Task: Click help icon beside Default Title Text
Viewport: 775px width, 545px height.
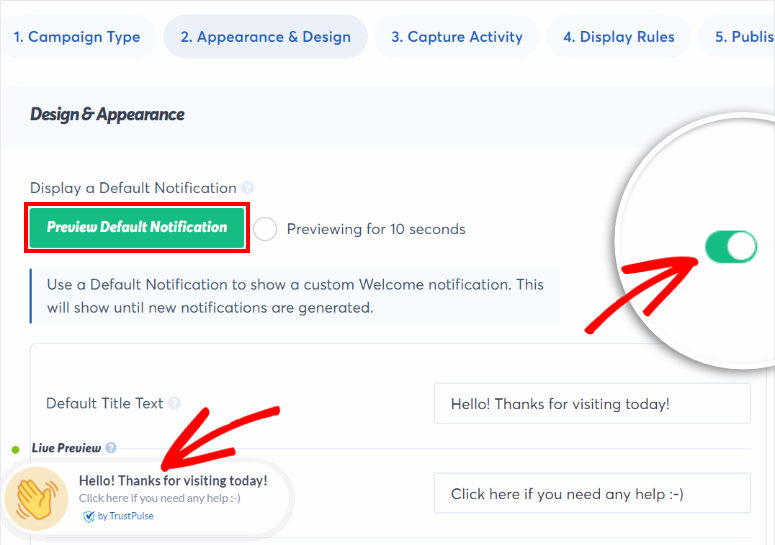Action: 174,403
